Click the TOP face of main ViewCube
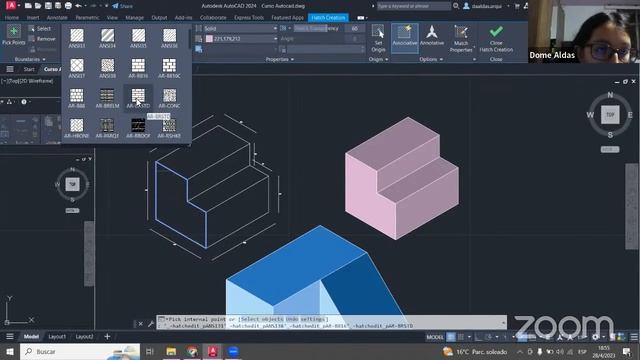Image resolution: width=640 pixels, height=360 pixels. tap(610, 115)
